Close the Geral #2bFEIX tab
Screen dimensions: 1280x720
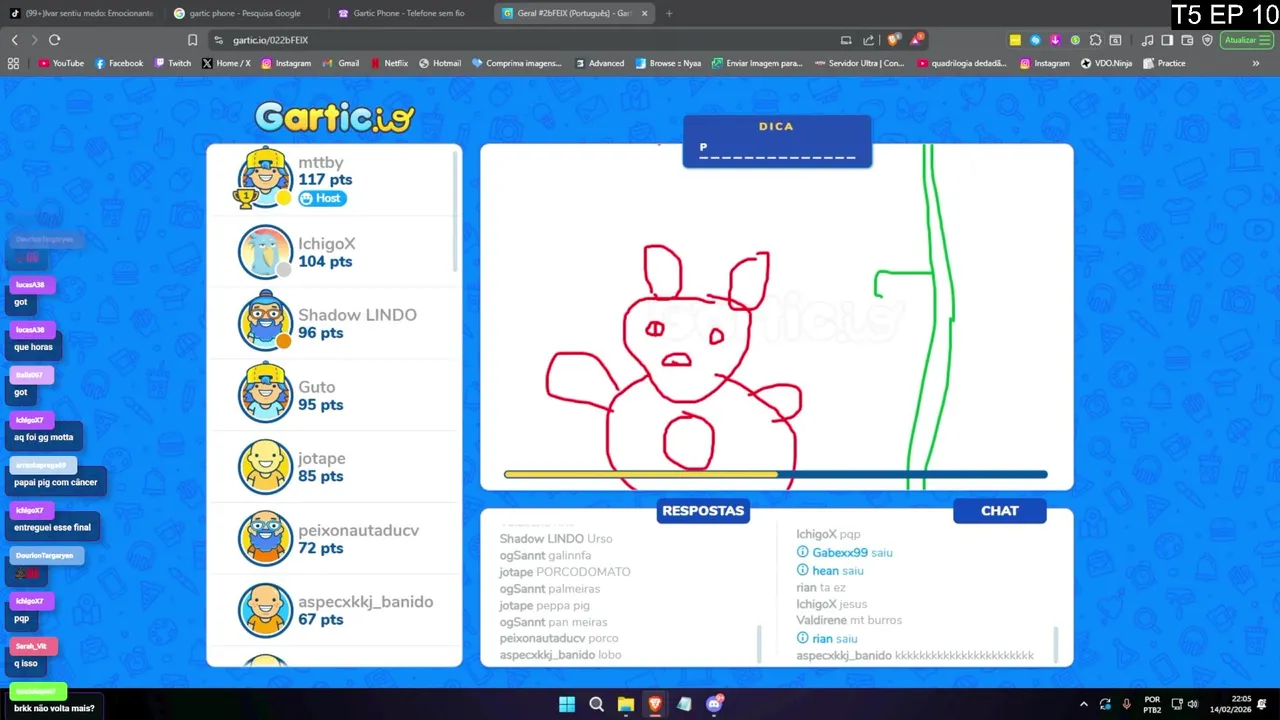point(644,13)
